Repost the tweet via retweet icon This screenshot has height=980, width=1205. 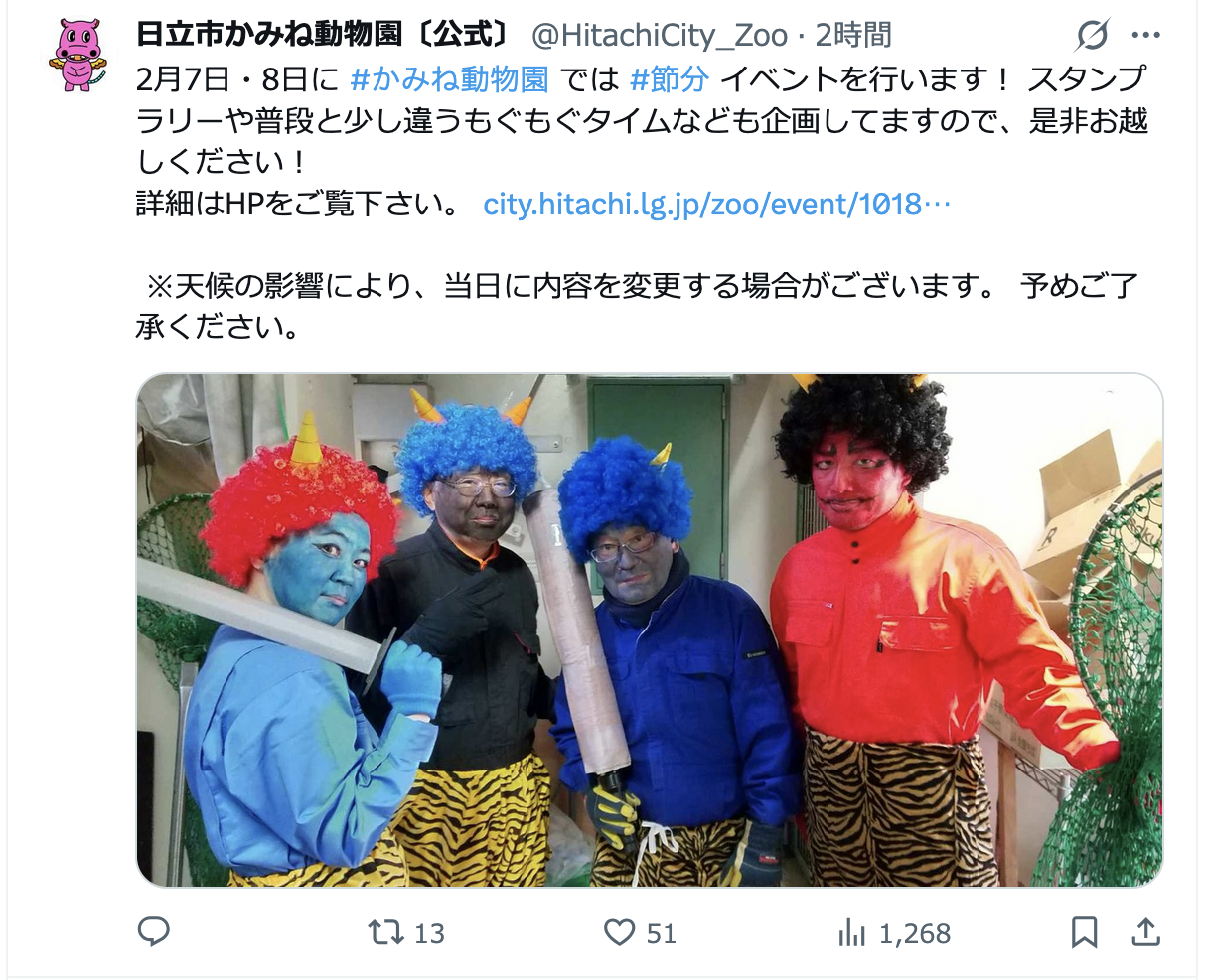tap(385, 932)
